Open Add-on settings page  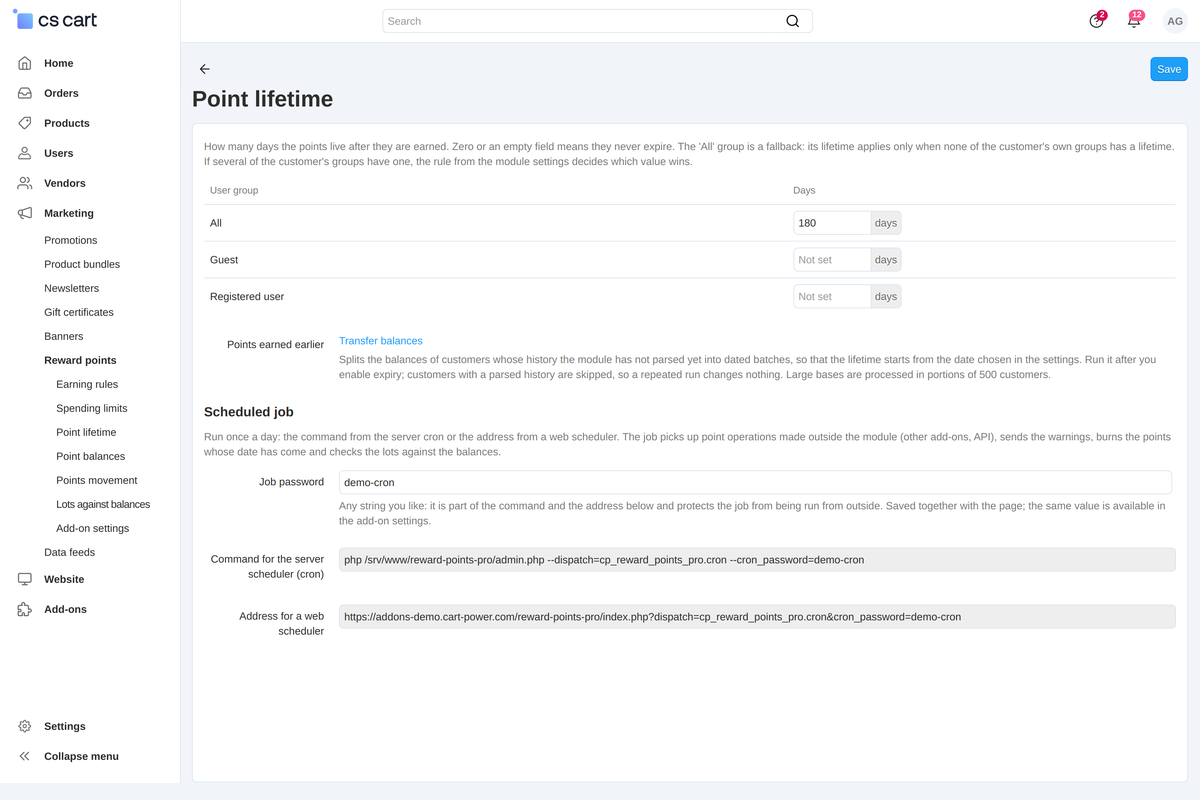pos(93,528)
